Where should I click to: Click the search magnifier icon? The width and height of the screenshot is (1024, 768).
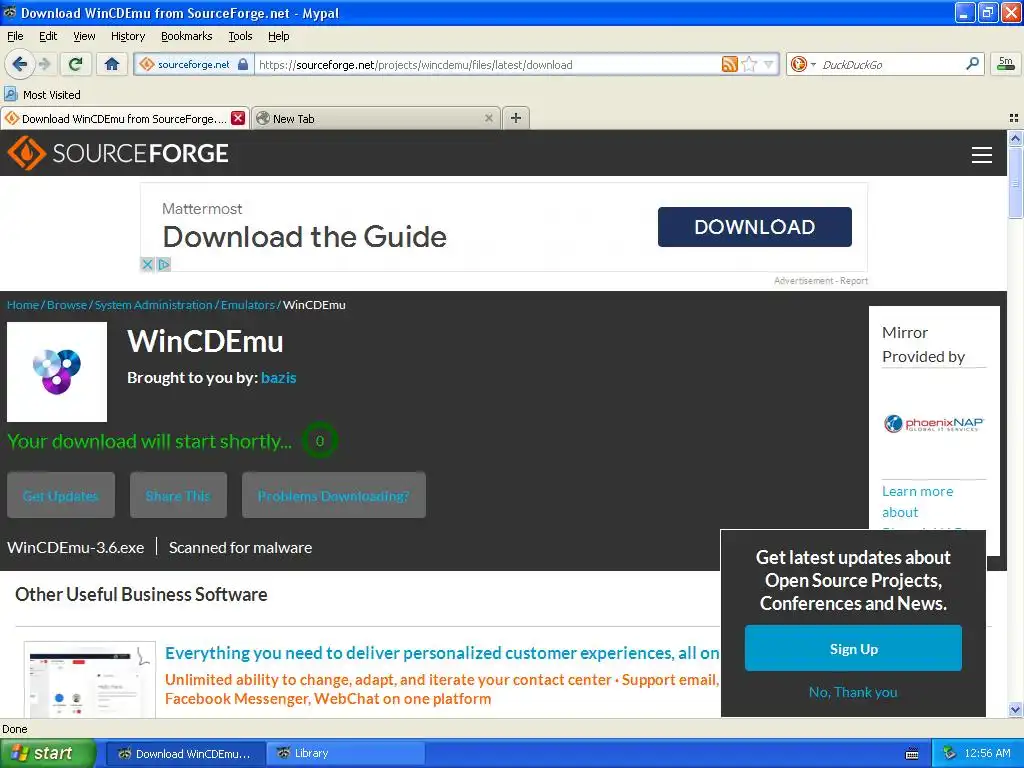point(972,64)
